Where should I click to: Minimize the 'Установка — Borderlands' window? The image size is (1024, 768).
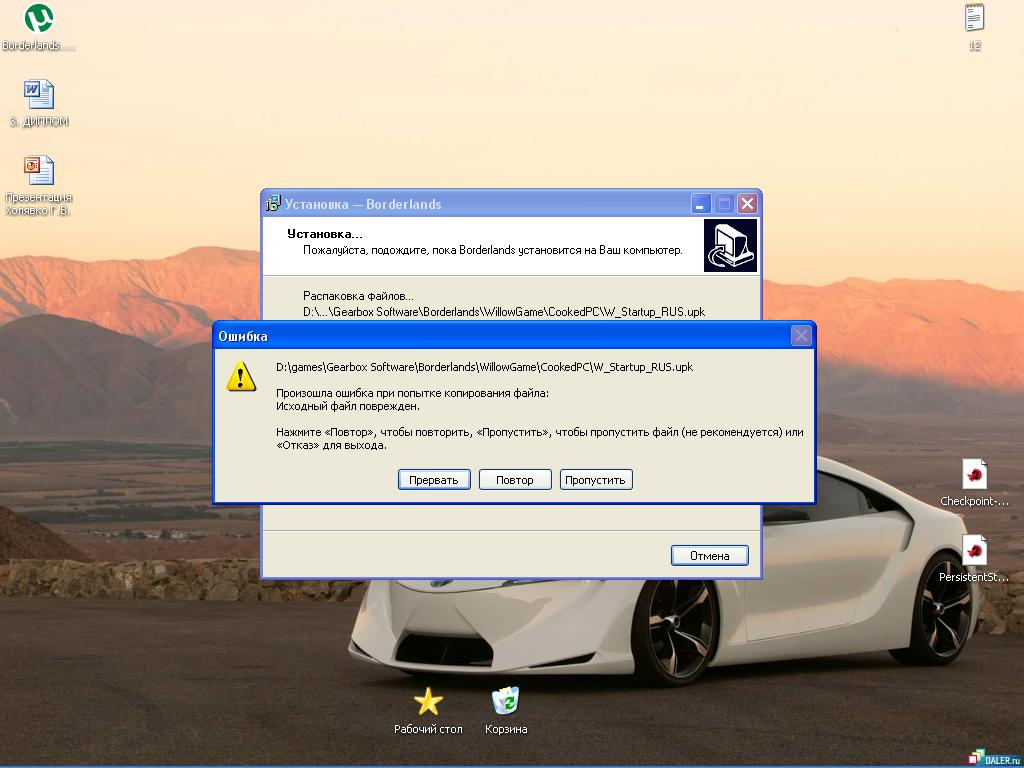click(x=700, y=204)
